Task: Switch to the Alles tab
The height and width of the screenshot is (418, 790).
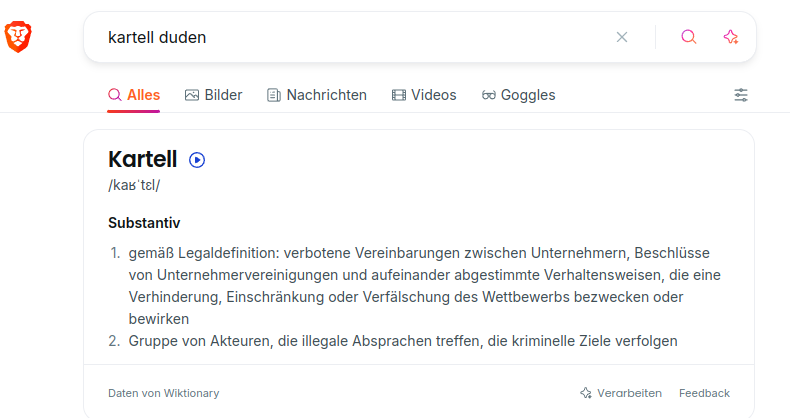Action: (134, 95)
